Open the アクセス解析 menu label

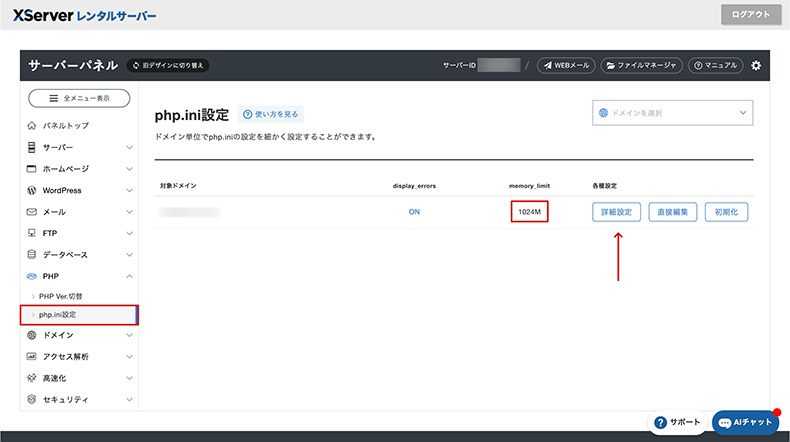tap(65, 357)
